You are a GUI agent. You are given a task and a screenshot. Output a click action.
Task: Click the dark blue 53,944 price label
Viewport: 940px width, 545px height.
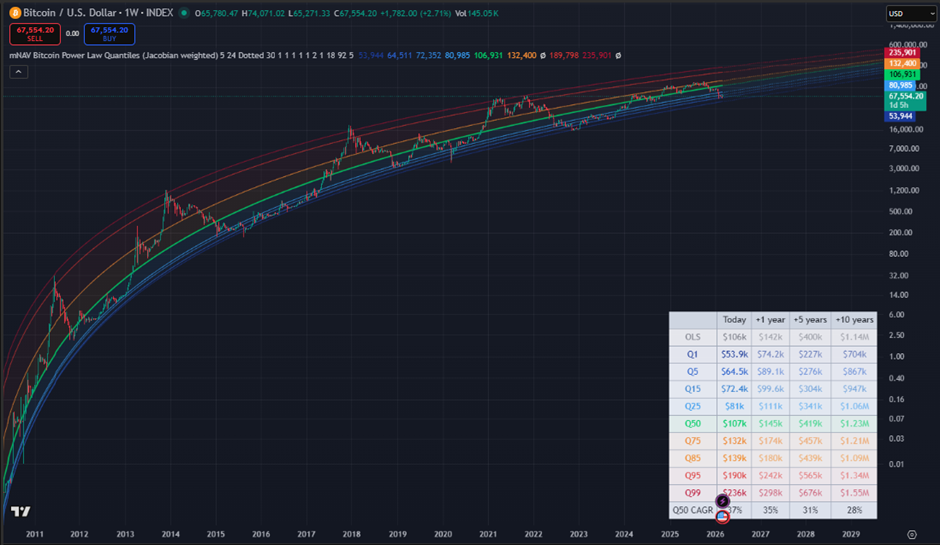[x=902, y=116]
